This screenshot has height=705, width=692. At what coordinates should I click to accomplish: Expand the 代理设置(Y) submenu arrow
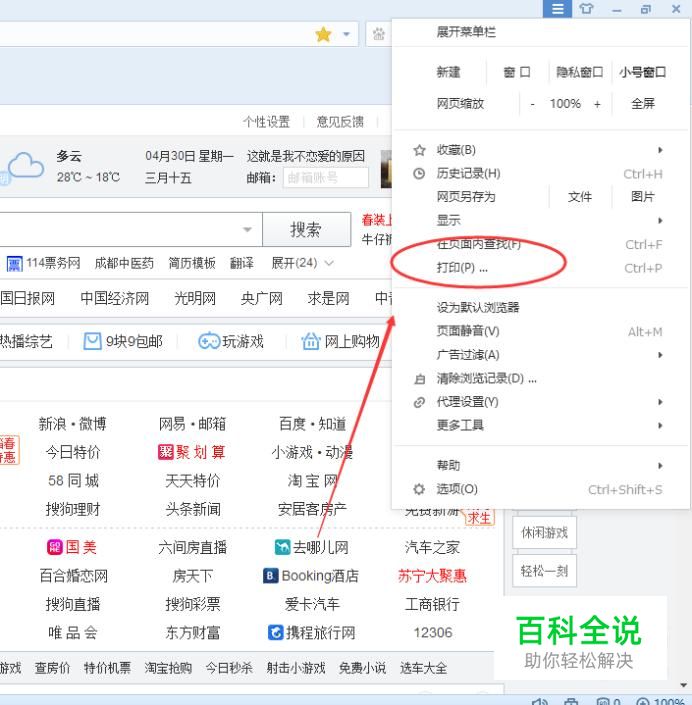click(x=660, y=402)
